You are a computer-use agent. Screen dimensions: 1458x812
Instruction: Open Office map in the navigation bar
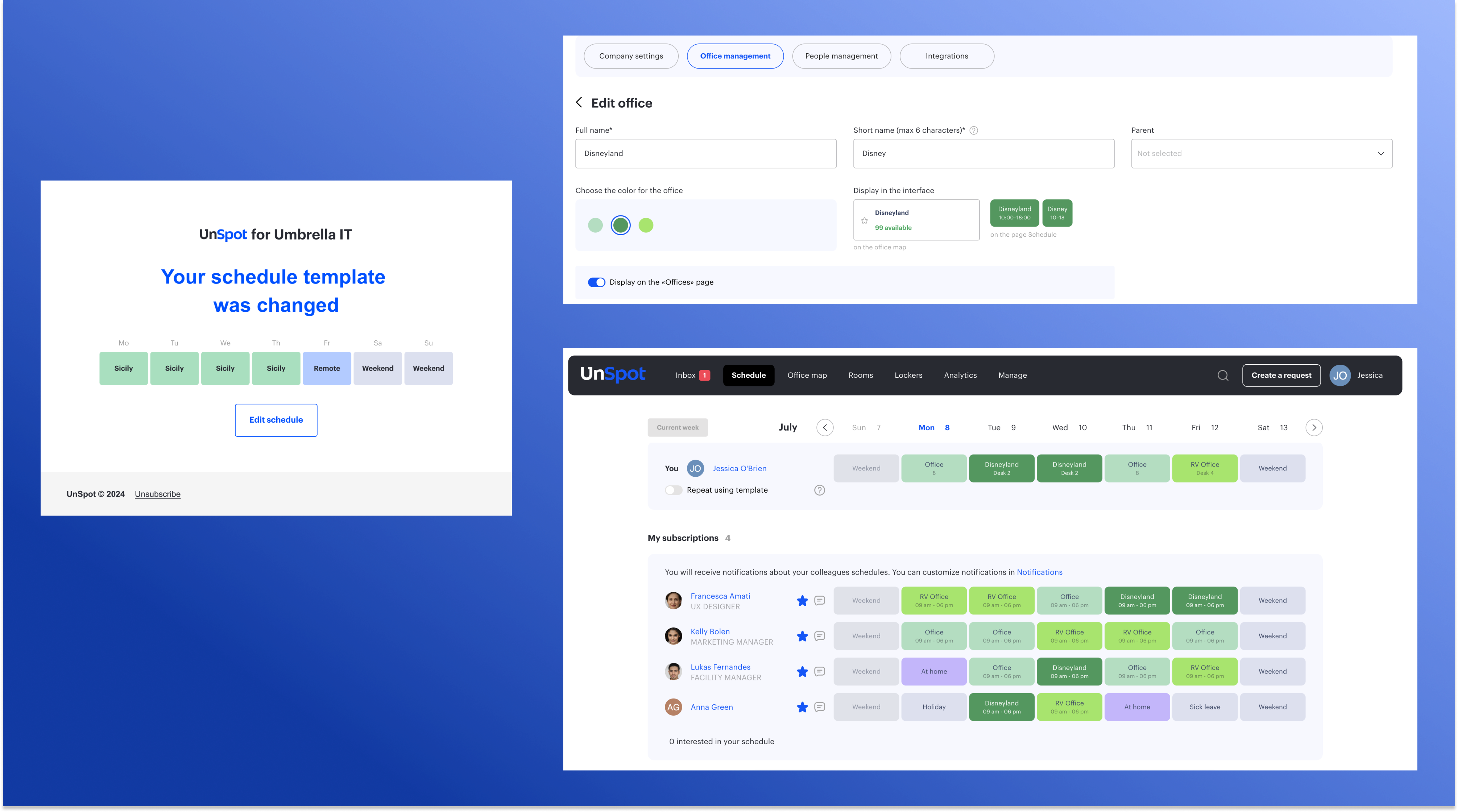pyautogui.click(x=807, y=375)
